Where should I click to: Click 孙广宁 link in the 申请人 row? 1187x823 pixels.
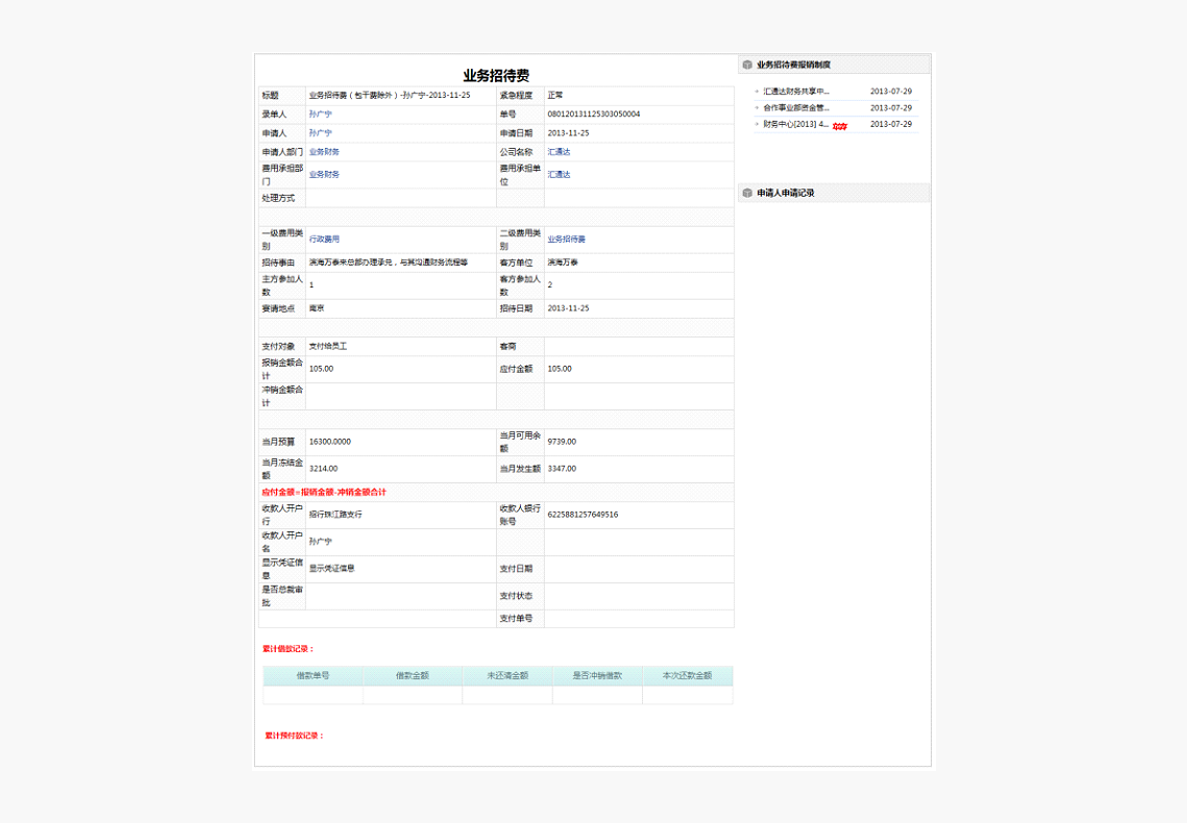320,133
